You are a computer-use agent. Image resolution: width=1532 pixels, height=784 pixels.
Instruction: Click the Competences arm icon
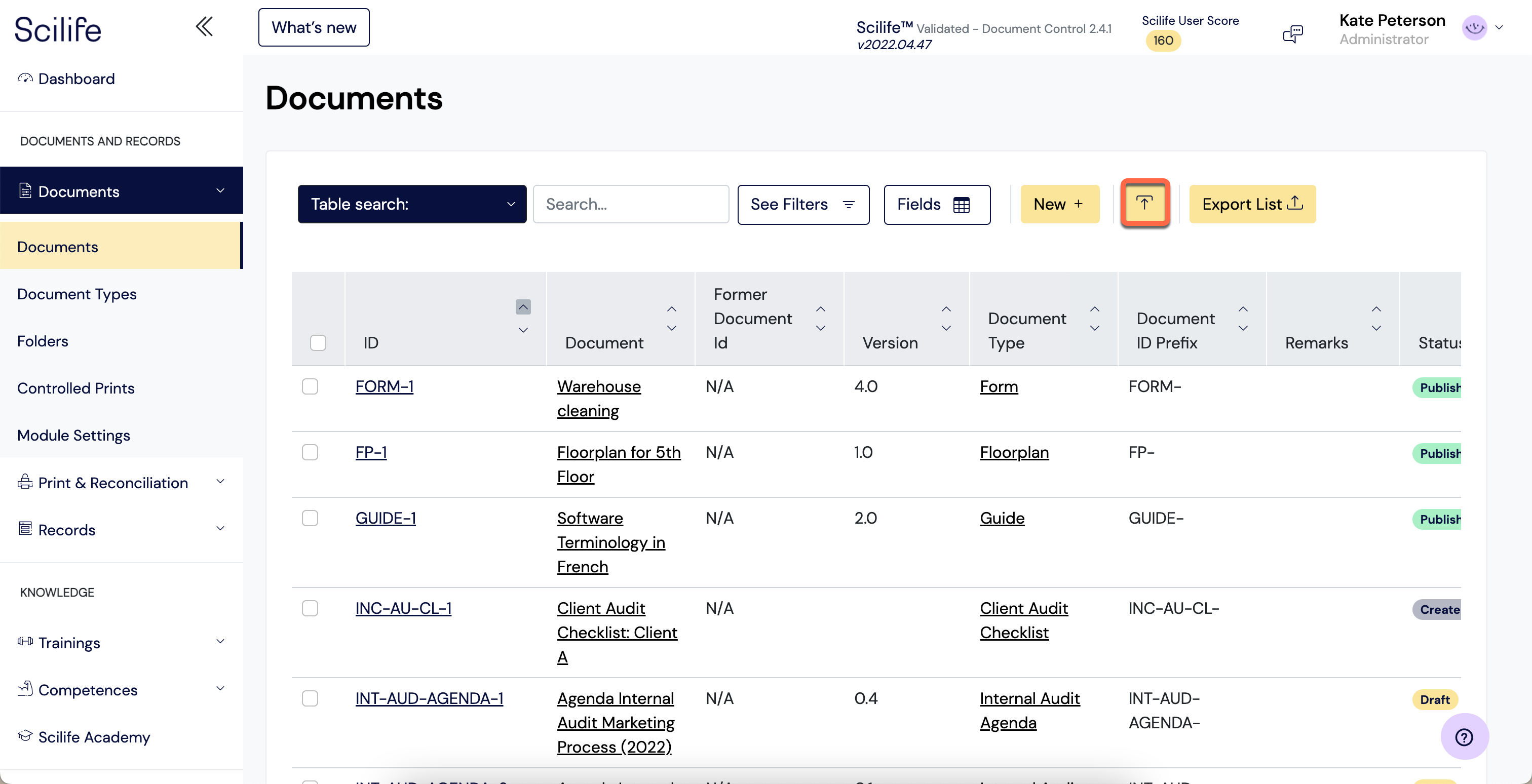[x=25, y=689]
